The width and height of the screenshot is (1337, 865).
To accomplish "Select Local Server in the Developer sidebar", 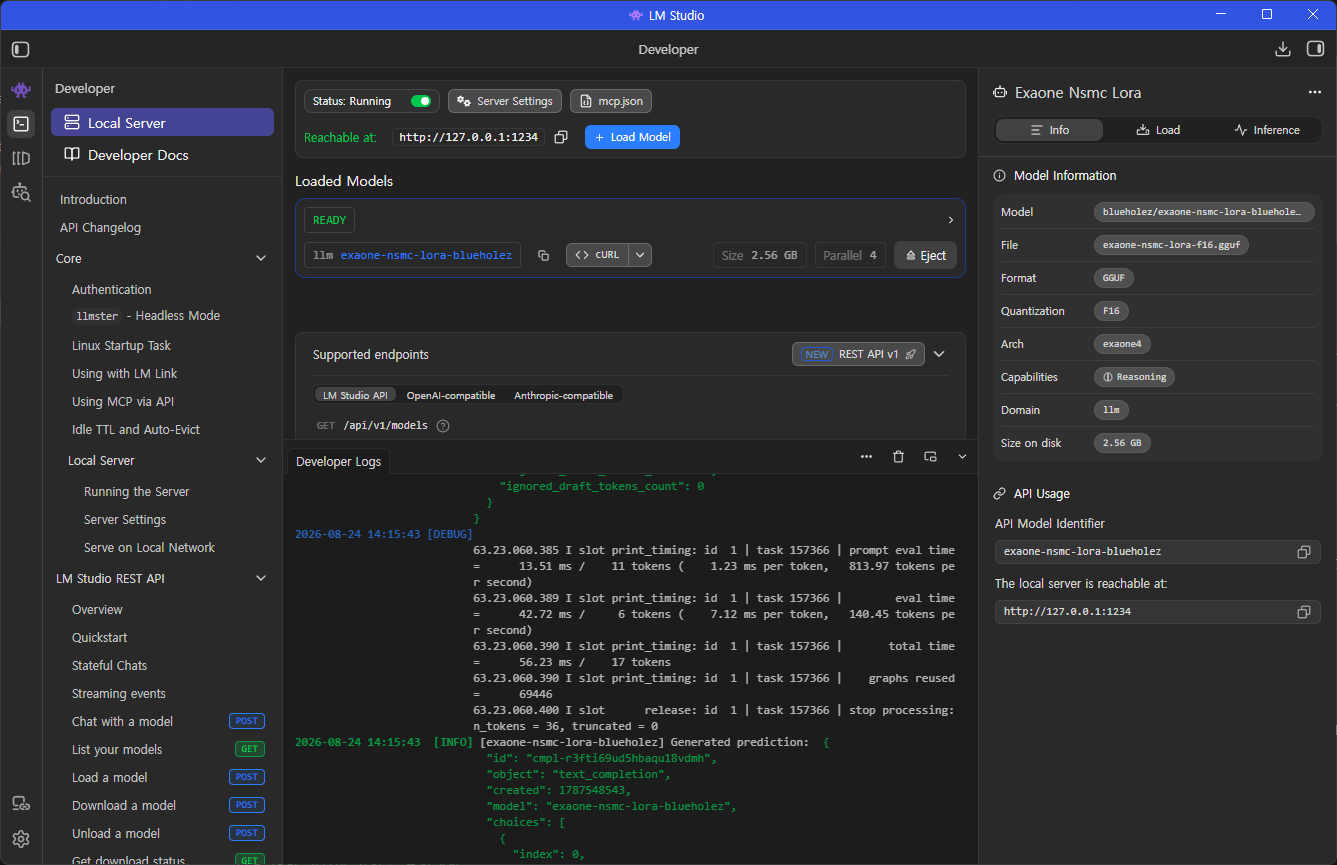I will [162, 122].
